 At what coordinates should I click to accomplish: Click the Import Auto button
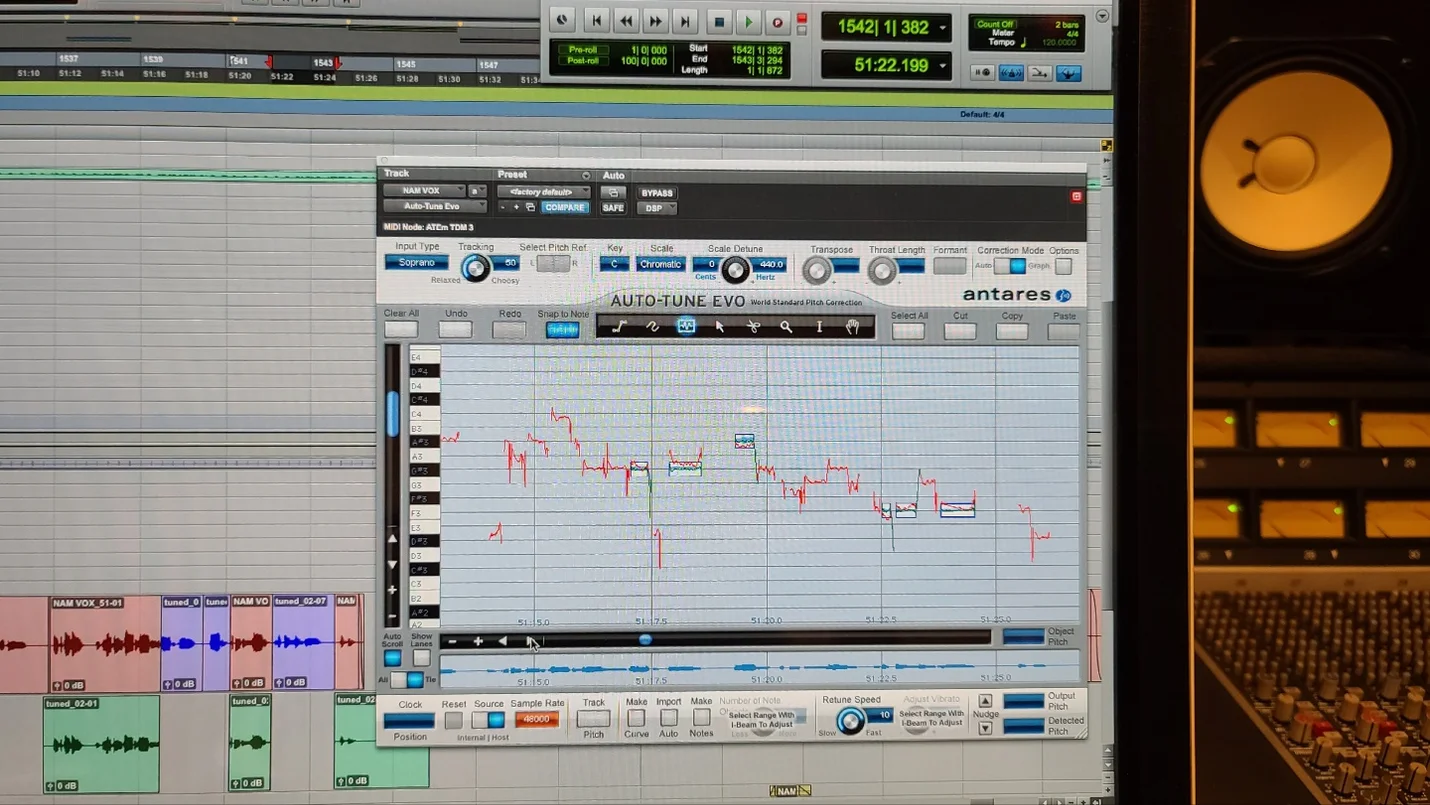click(668, 718)
